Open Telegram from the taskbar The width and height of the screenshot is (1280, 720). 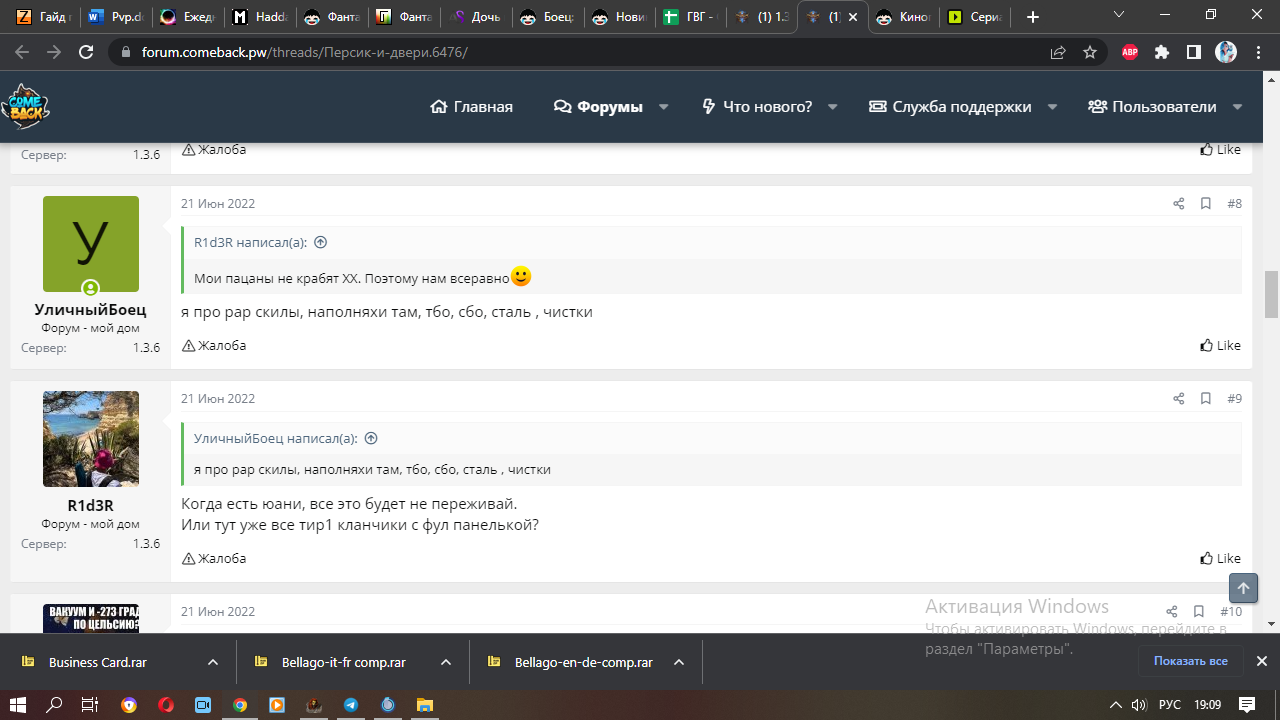coord(351,705)
